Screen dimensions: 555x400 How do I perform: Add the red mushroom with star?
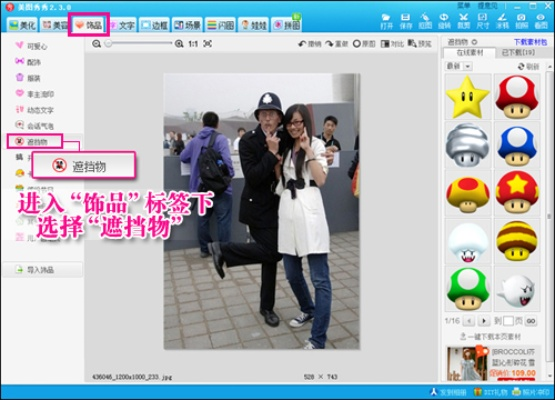tap(517, 193)
